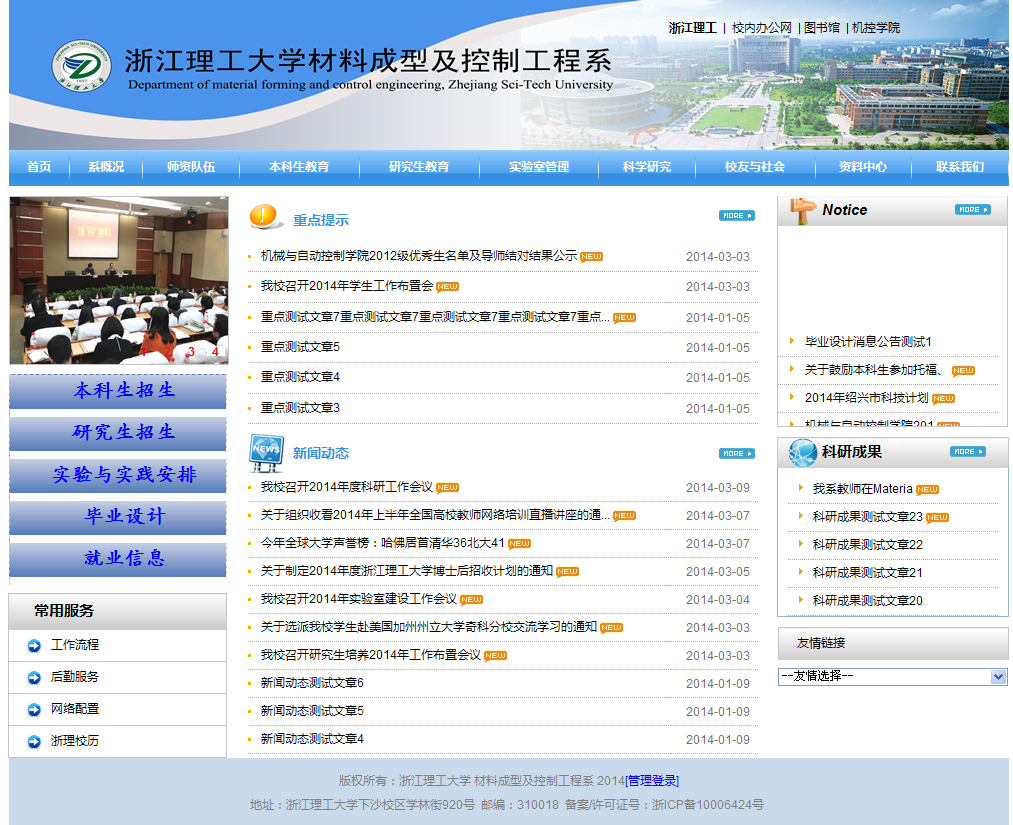Open 科研成果测试文章20
Viewport: 1013px width, 825px height.
click(868, 601)
